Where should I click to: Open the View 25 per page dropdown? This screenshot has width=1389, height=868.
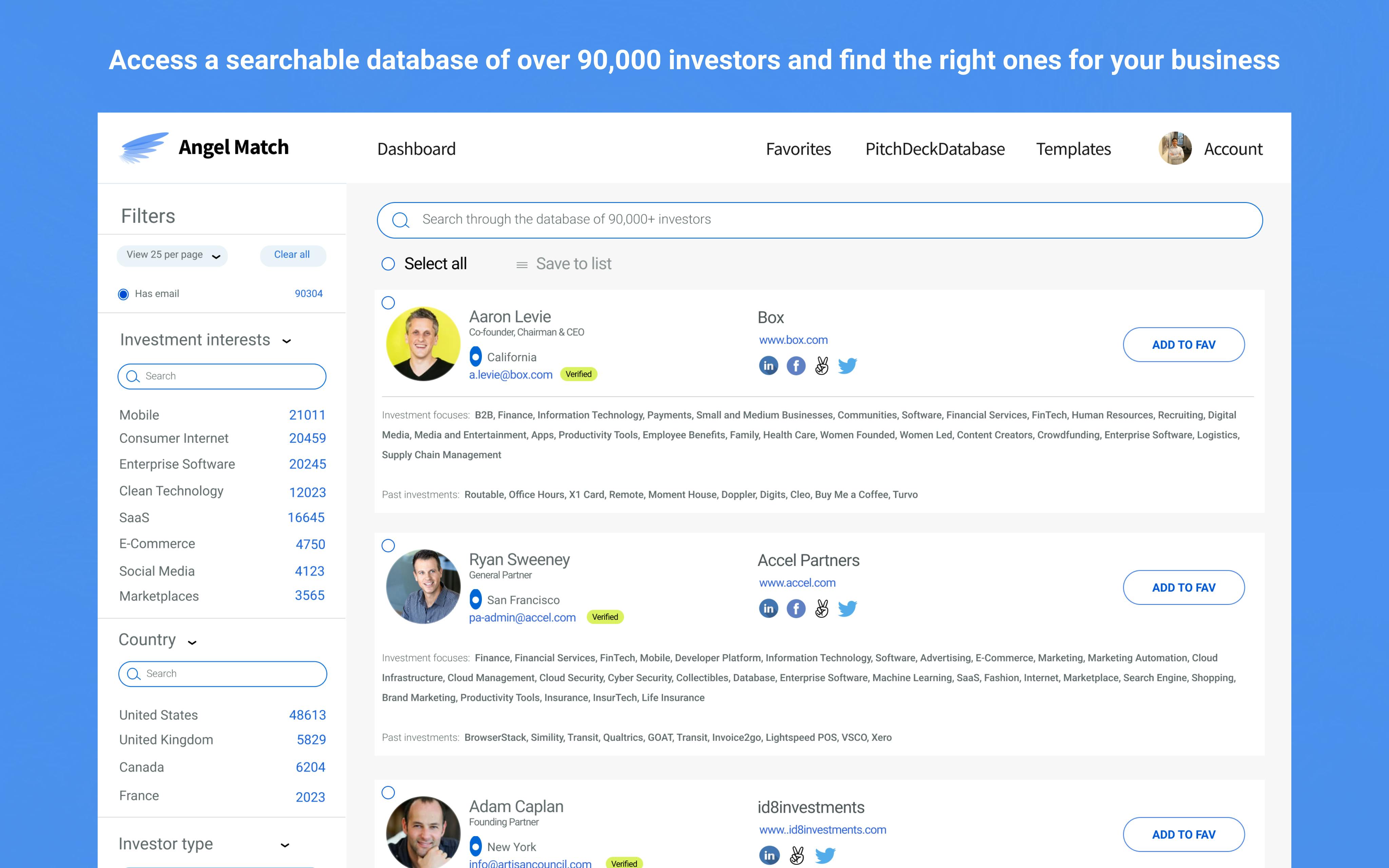[x=172, y=255]
